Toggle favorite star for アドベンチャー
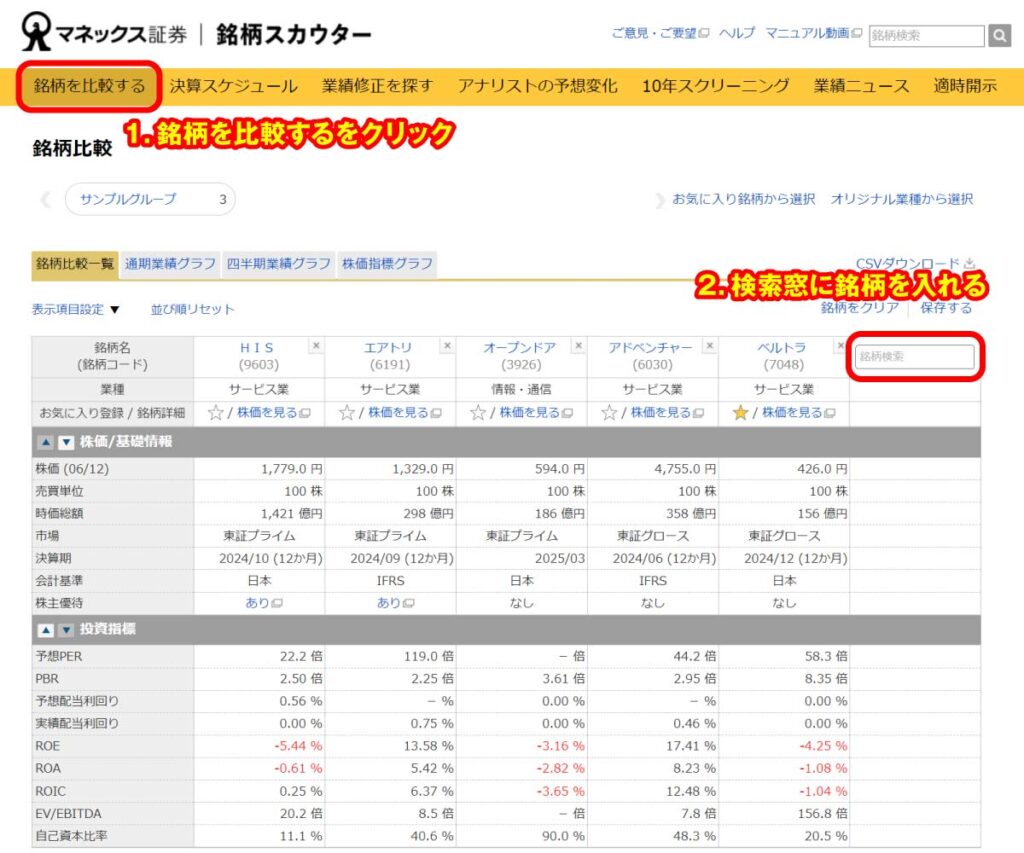Image resolution: width=1024 pixels, height=853 pixels. (x=609, y=413)
